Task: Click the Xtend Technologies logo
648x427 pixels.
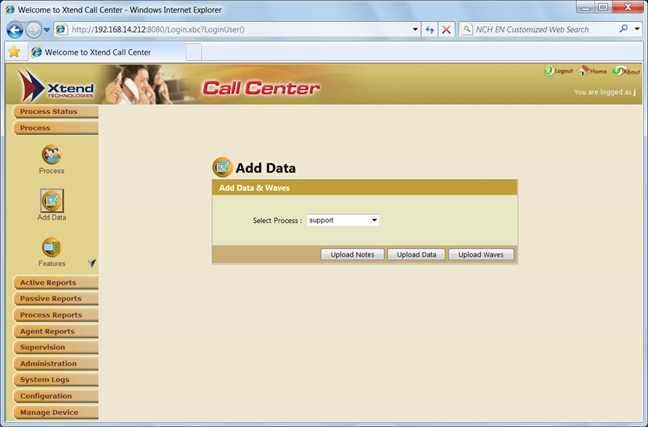Action: pyautogui.click(x=56, y=86)
